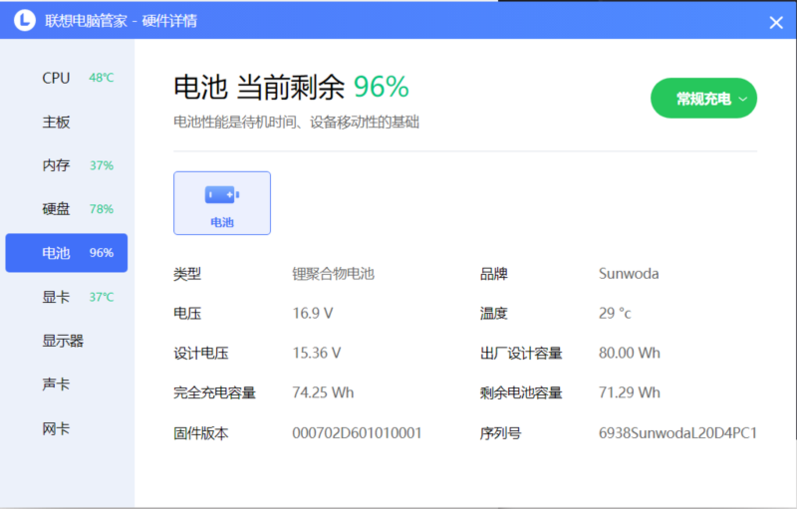Click the 29 °c temperature reading
Image resolution: width=797 pixels, height=509 pixels.
point(615,313)
